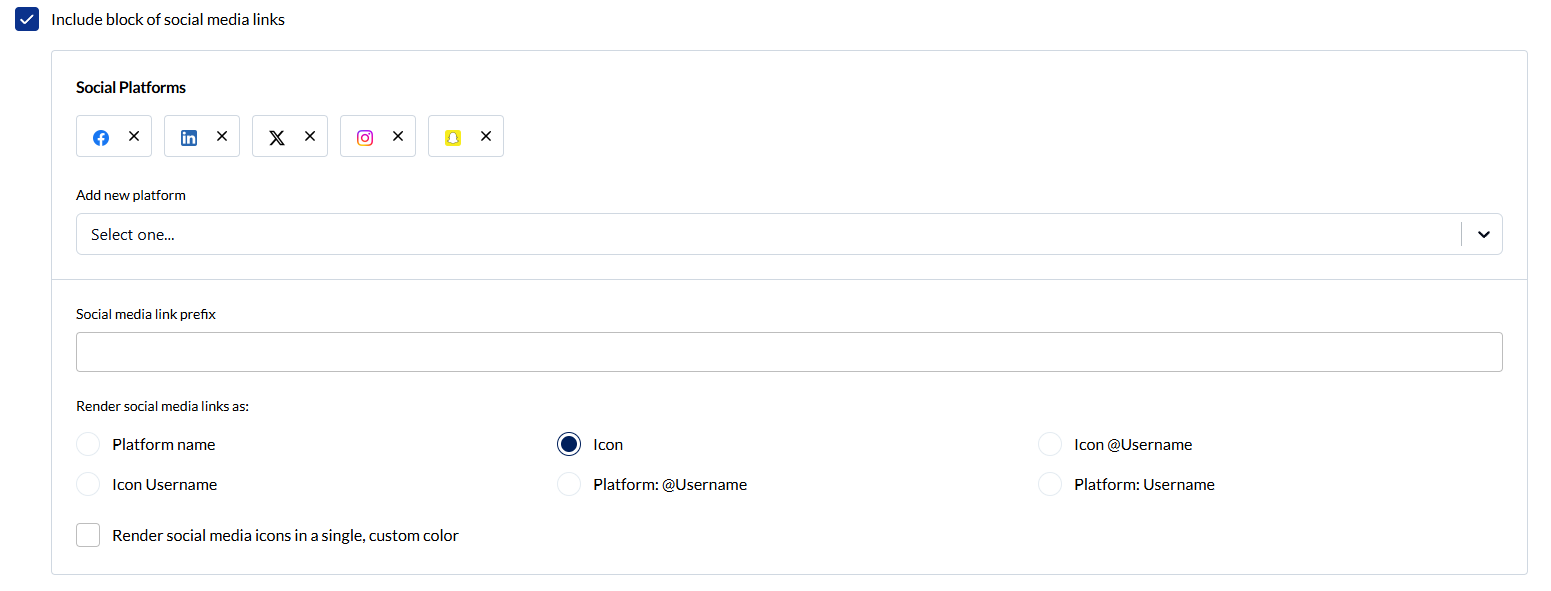Image resolution: width=1551 pixels, height=591 pixels.
Task: Click the Social media link prefix field
Action: tap(789, 352)
